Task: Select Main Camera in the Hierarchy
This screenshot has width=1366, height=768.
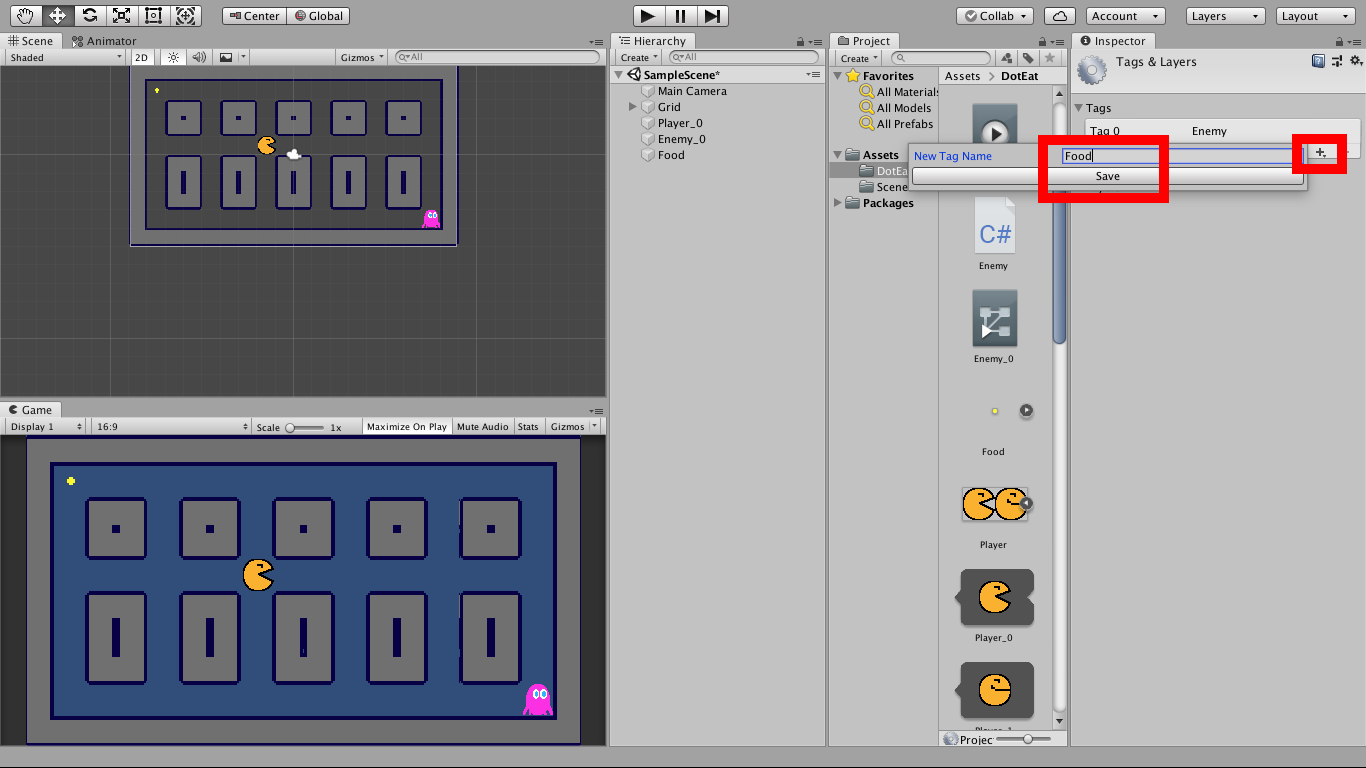Action: [692, 91]
